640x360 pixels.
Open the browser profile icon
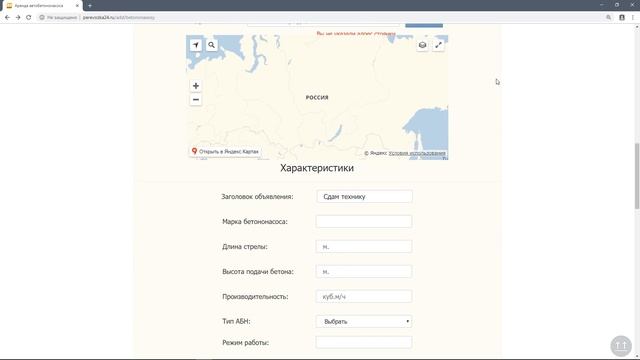[x=622, y=18]
